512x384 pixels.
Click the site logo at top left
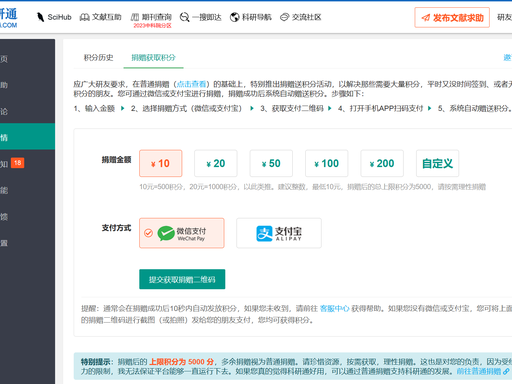click(8, 18)
